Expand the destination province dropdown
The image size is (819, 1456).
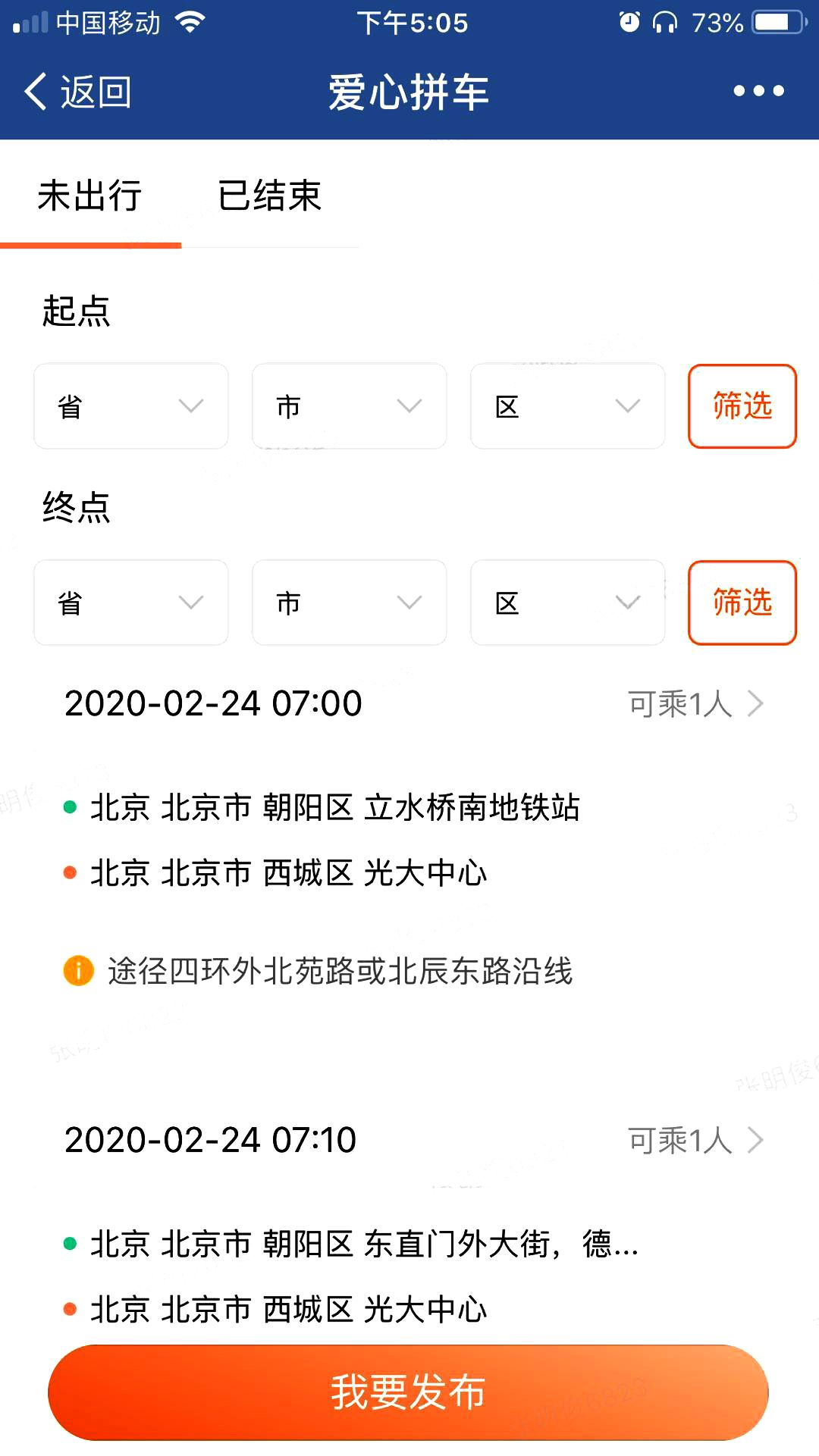click(130, 603)
